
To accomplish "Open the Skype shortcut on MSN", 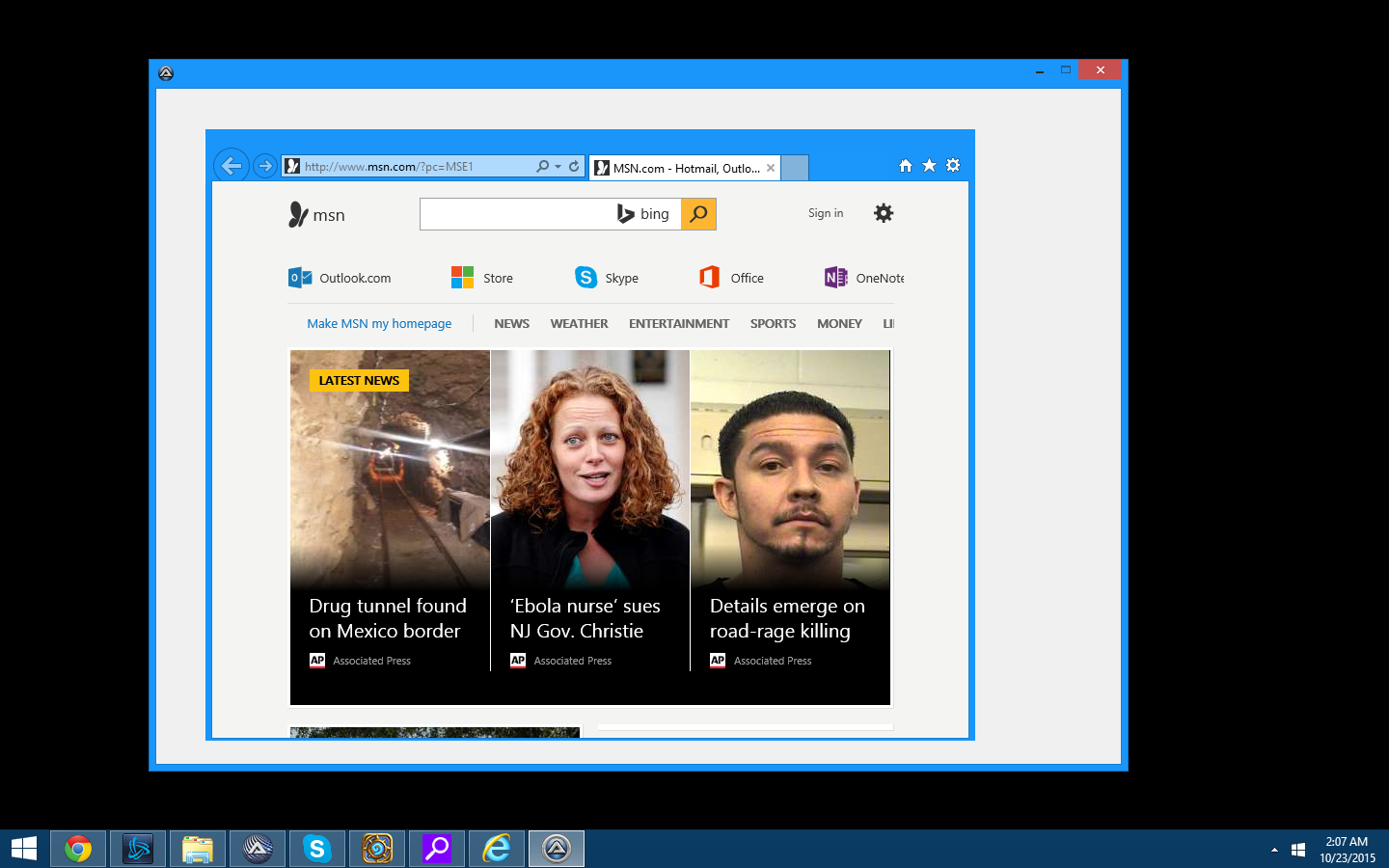I will pyautogui.click(x=607, y=278).
